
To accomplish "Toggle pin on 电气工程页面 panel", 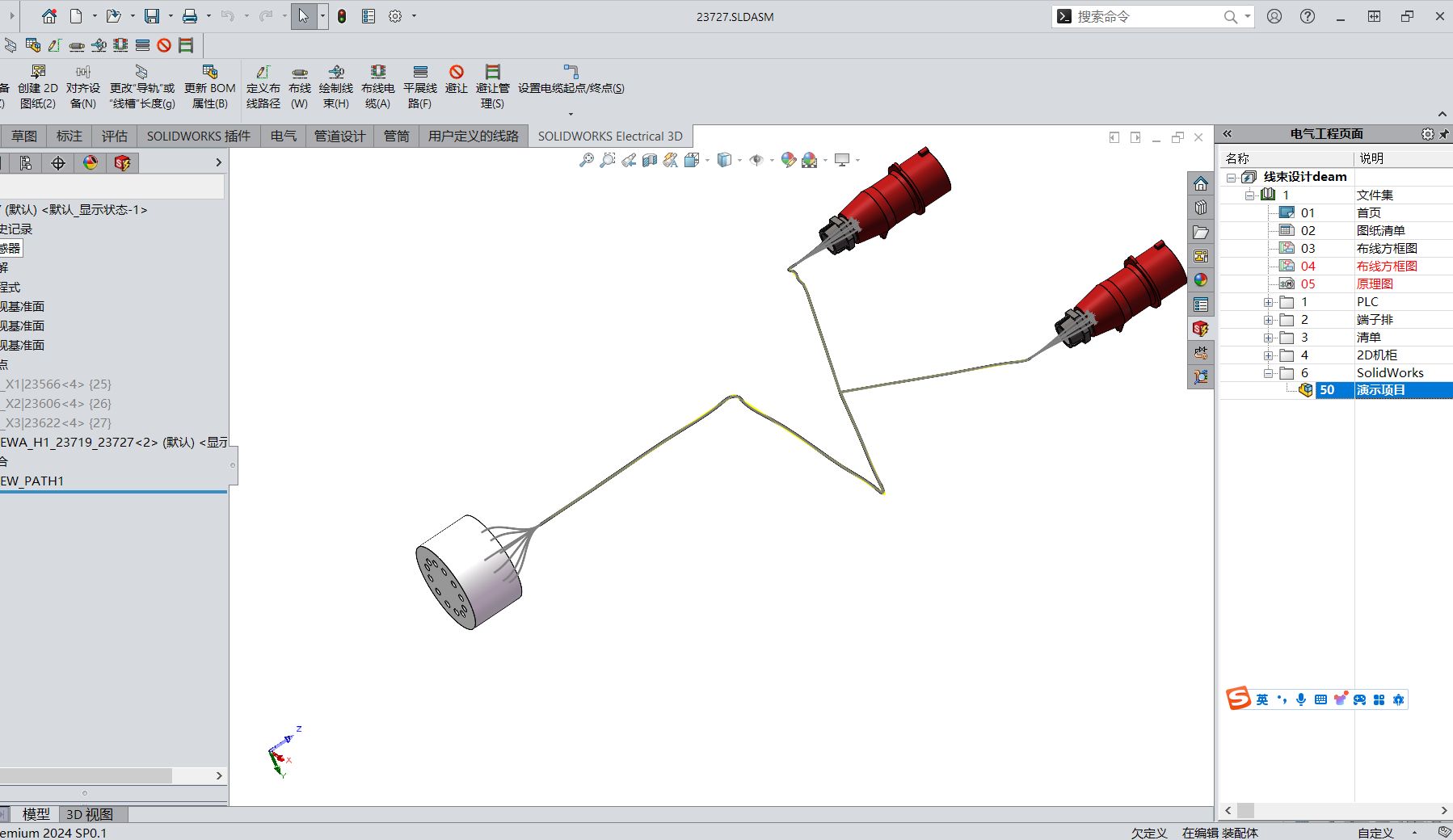I will point(1444,134).
